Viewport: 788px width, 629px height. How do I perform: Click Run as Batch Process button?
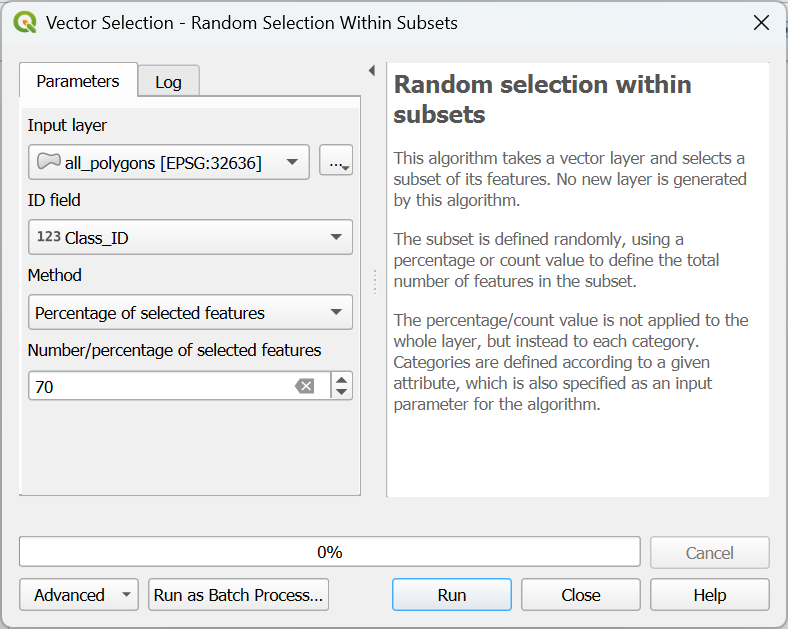238,595
